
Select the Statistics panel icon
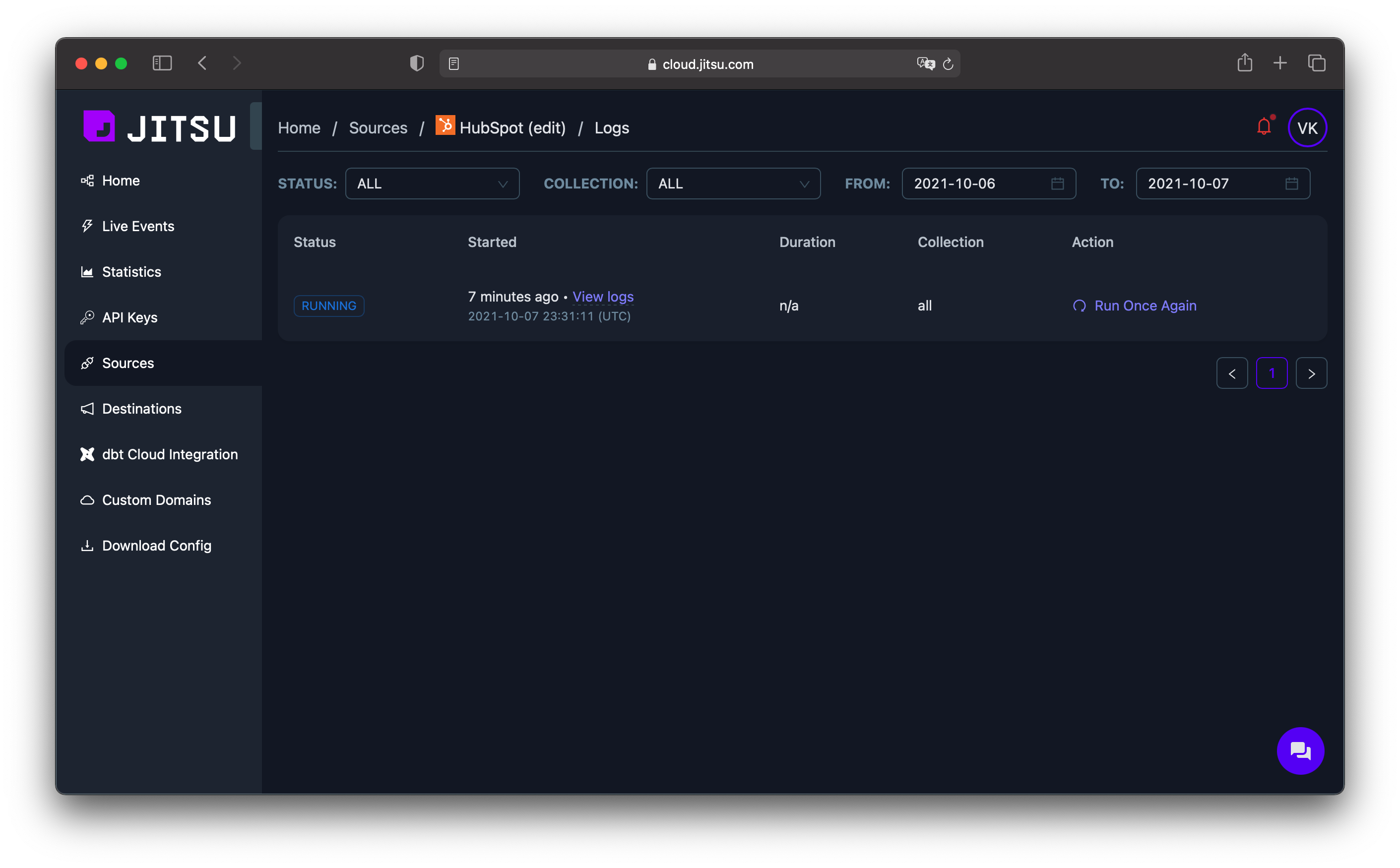tap(87, 271)
